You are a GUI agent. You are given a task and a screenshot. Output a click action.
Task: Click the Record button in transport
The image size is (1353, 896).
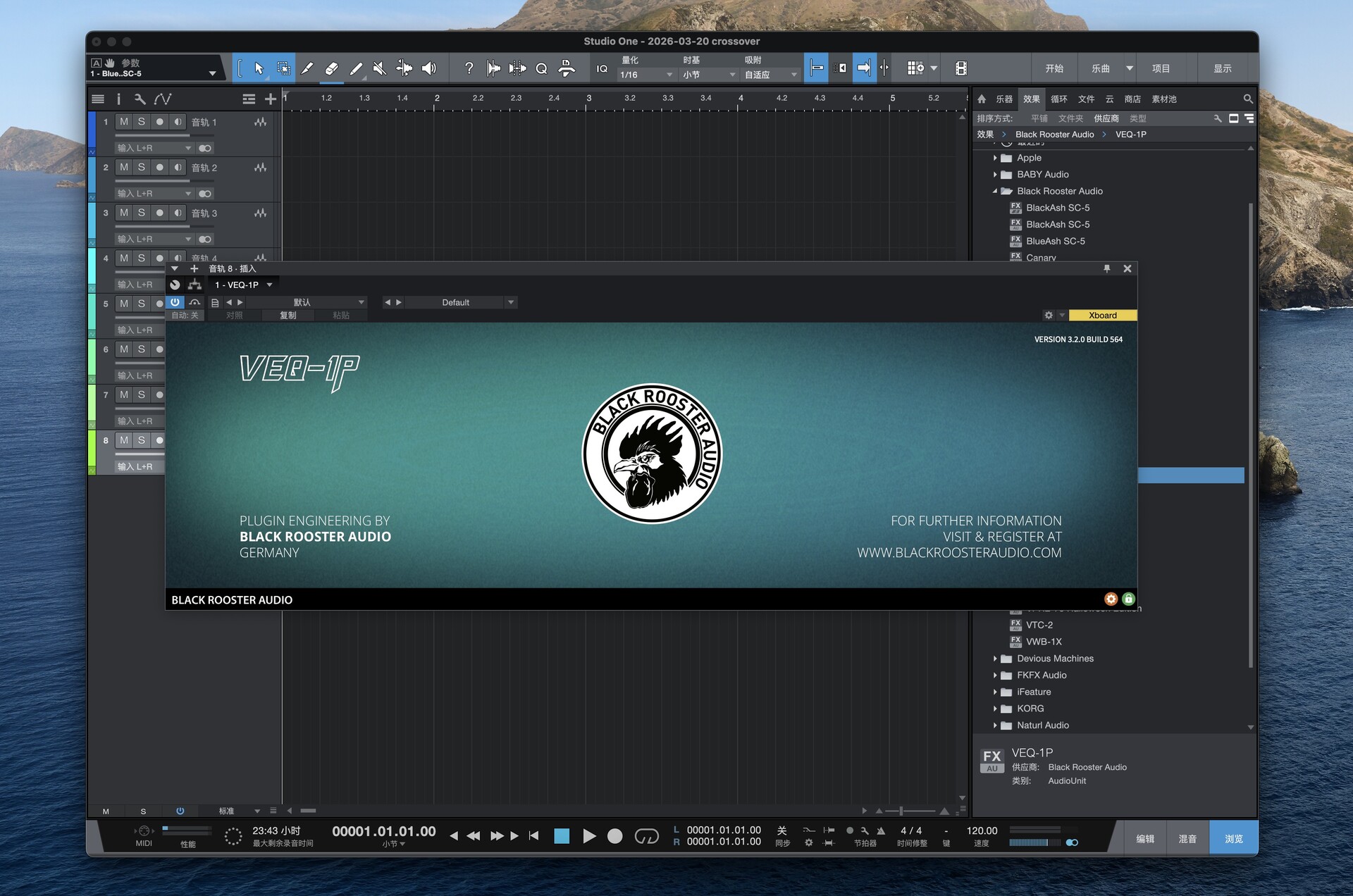pyautogui.click(x=614, y=836)
